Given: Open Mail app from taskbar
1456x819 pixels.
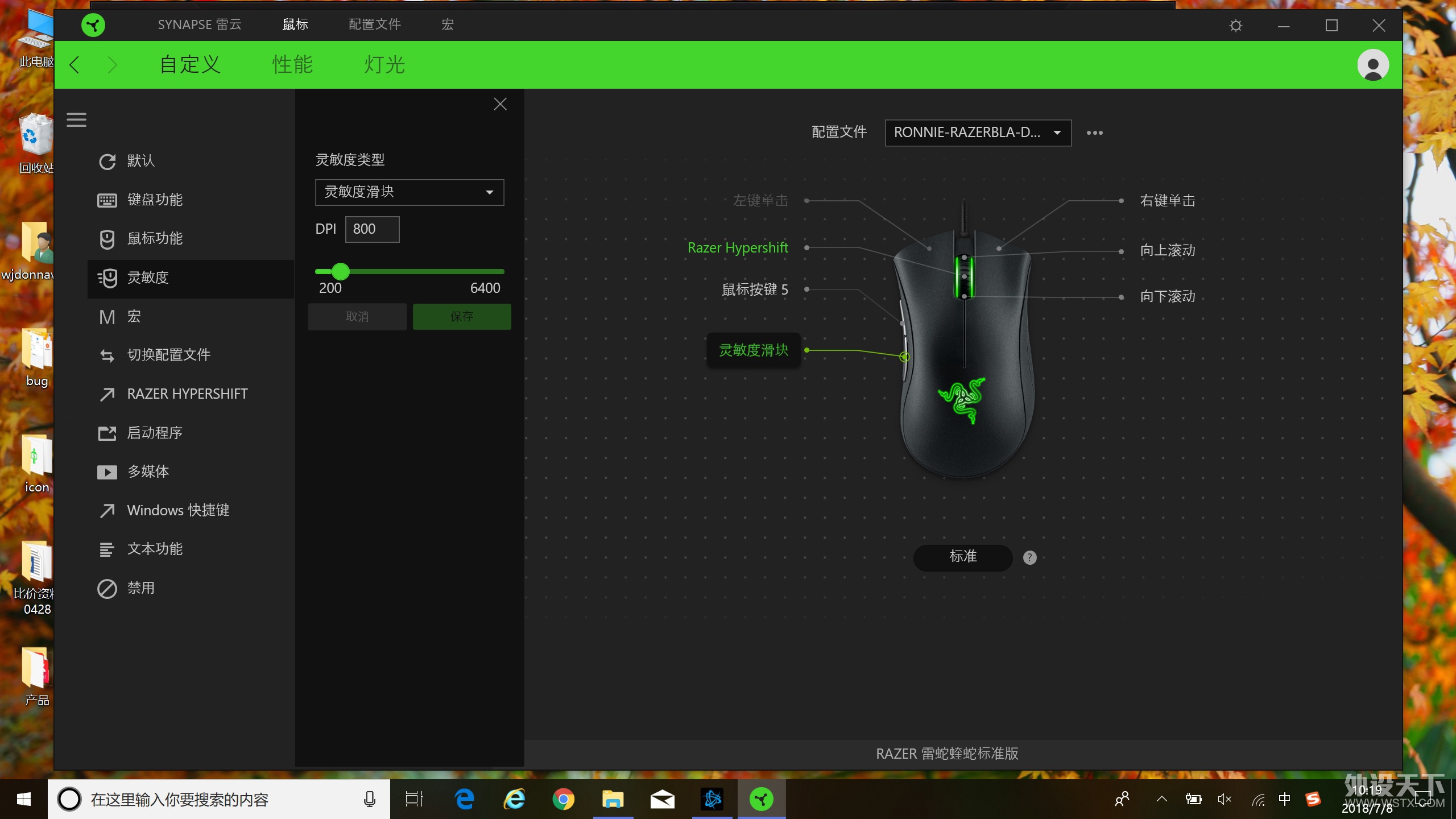Looking at the screenshot, I should click(663, 800).
